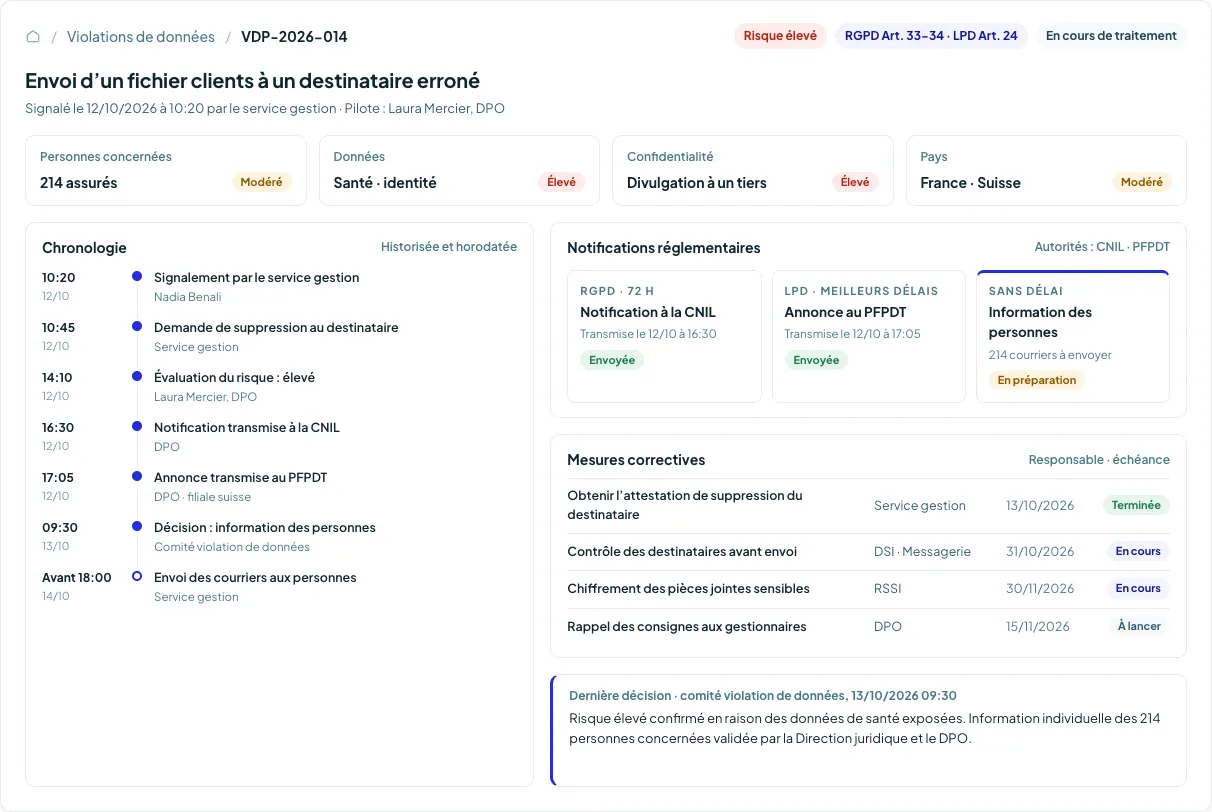Image resolution: width=1212 pixels, height=812 pixels.
Task: Click the En cours de traitement status badge
Action: pyautogui.click(x=1111, y=36)
